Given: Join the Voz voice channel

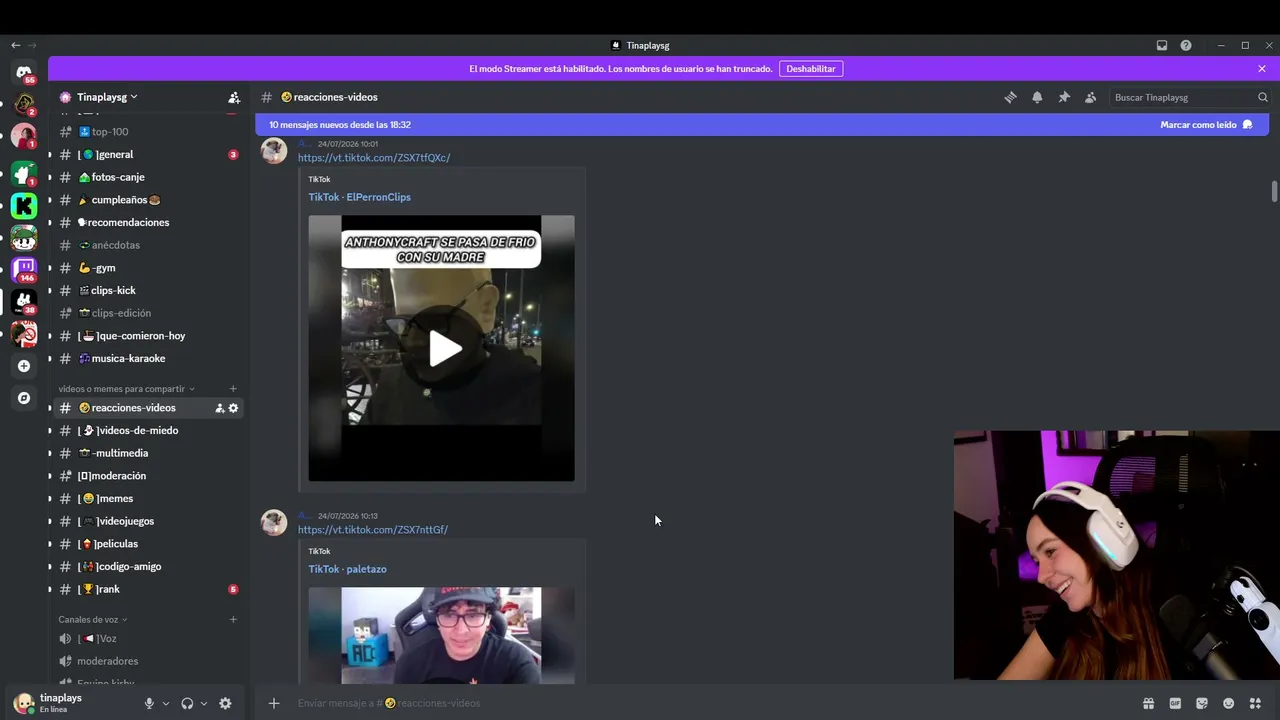Looking at the screenshot, I should point(148,639).
